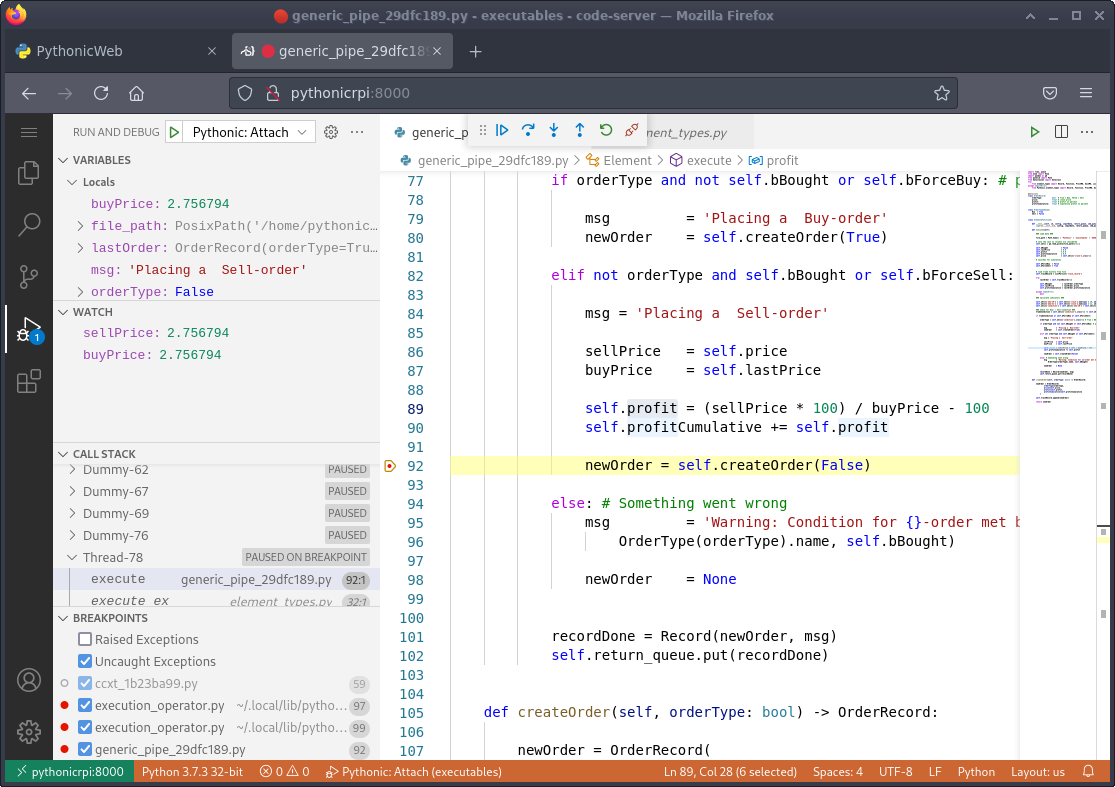Restart the debug session
1115x787 pixels.
(605, 130)
